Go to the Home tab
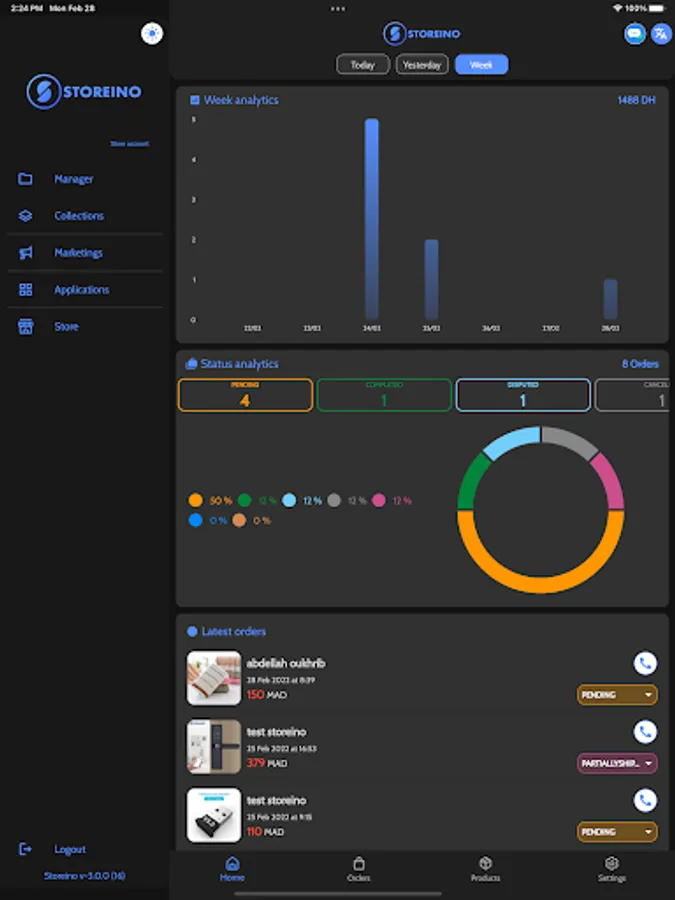Screen dimensions: 675x900 (x=232, y=869)
